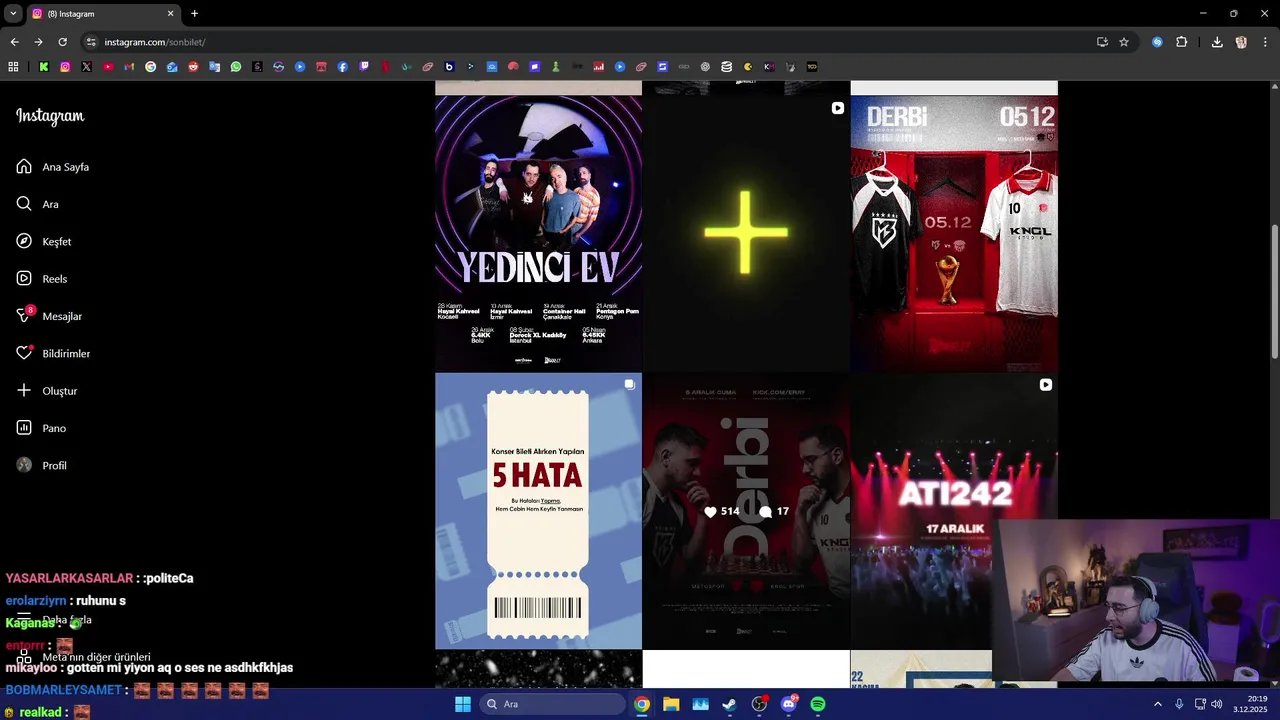Open the YEDİNCİ EV post
Image resolution: width=1280 pixels, height=720 pixels.
[x=538, y=234]
